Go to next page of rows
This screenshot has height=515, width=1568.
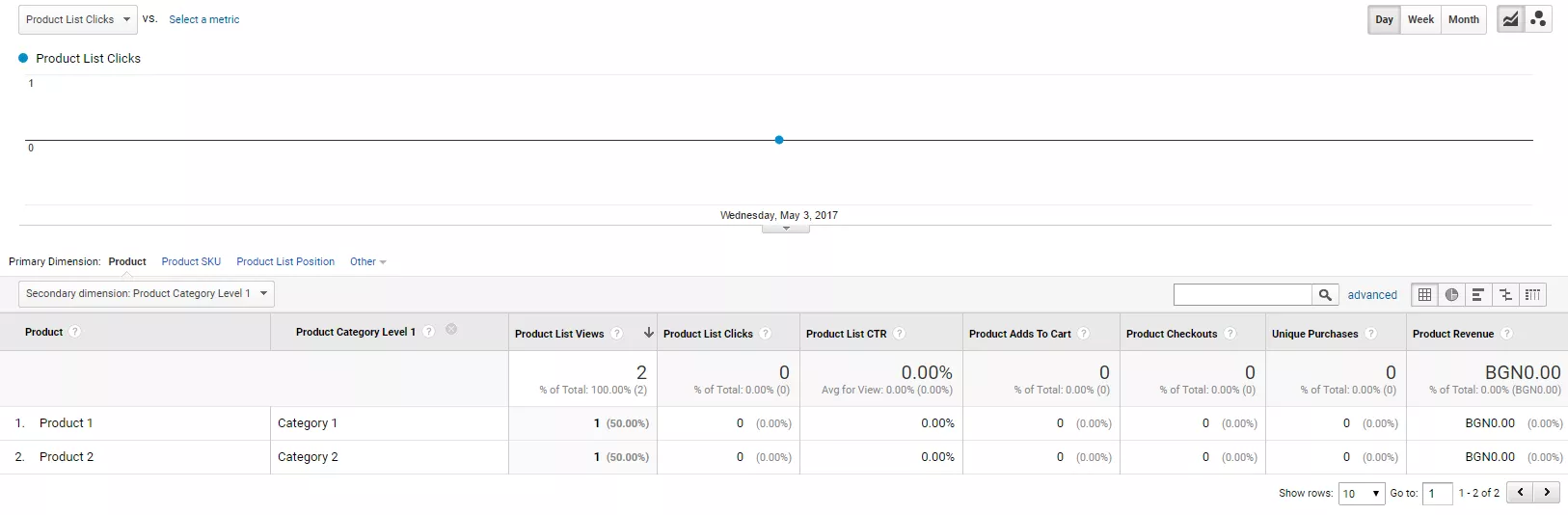(x=1547, y=493)
